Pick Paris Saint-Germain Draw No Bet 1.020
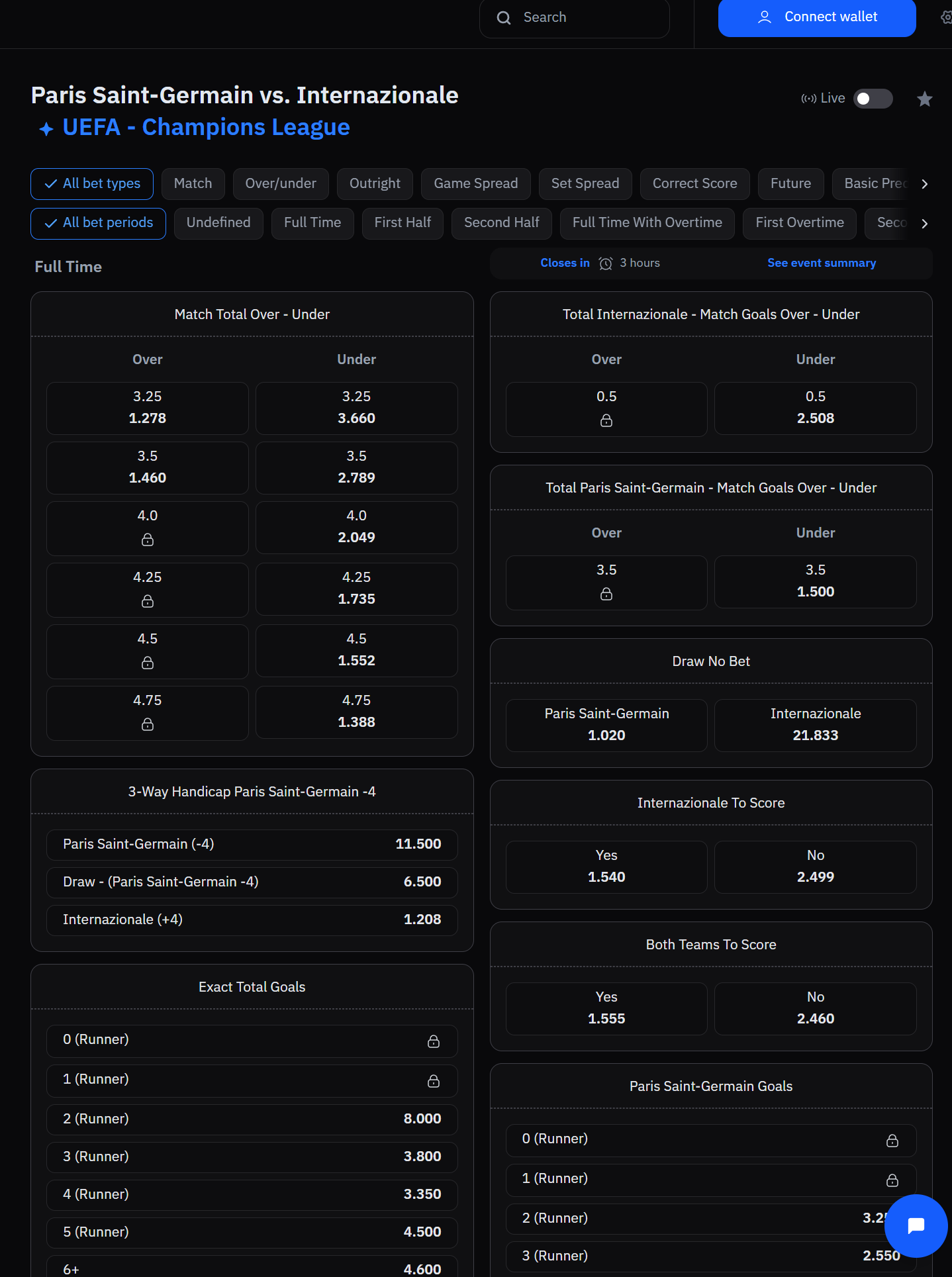The image size is (952, 1277). click(x=606, y=726)
